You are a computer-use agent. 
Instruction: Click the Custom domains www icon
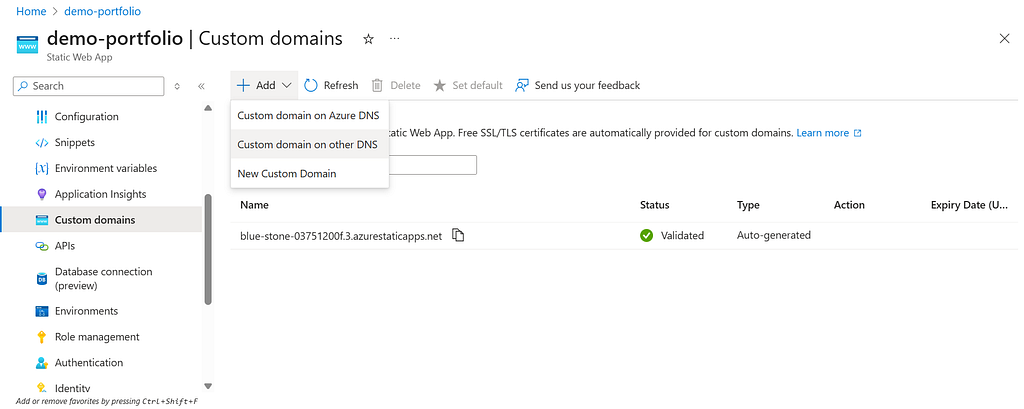[x=42, y=220]
